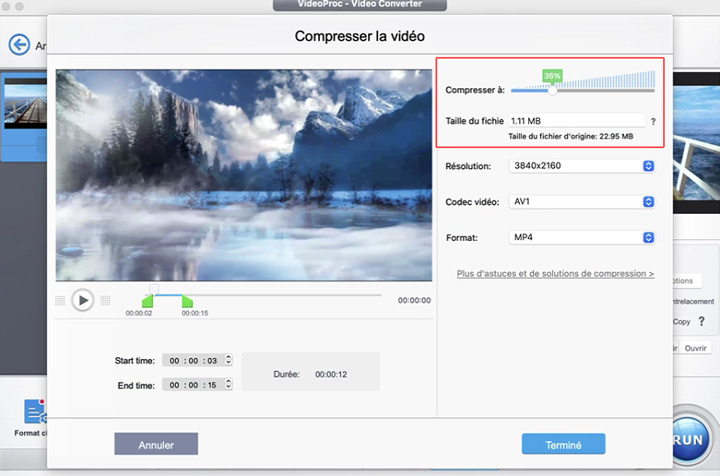Click the Start time stepper arrows
Viewport: 720px width, 476px height.
click(228, 360)
